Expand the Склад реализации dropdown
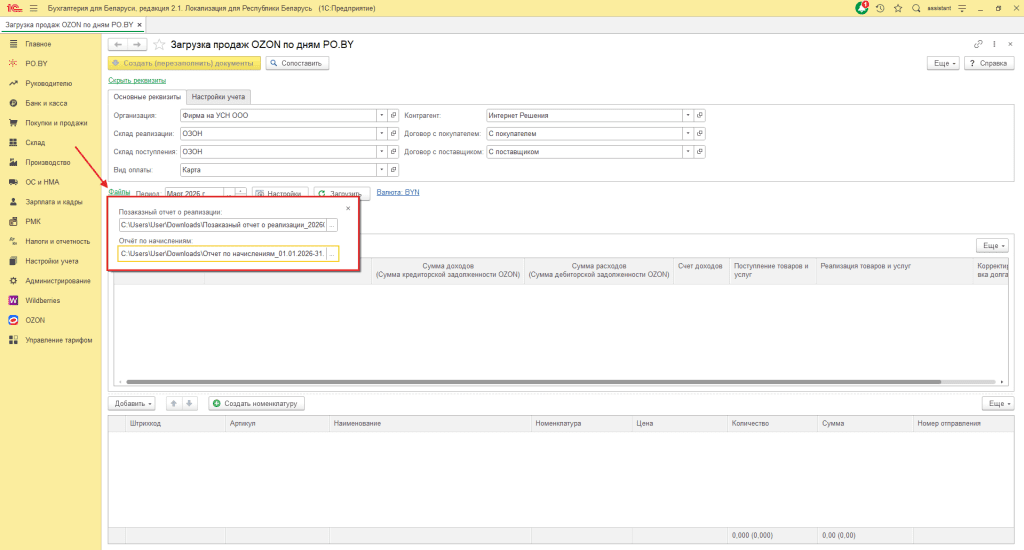Screen dimensions: 1024x550 coord(381,134)
